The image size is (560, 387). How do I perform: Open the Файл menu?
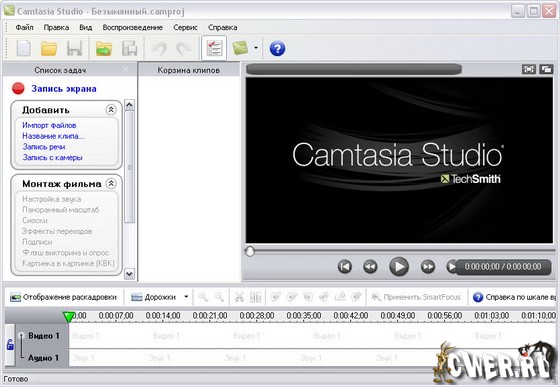24,27
